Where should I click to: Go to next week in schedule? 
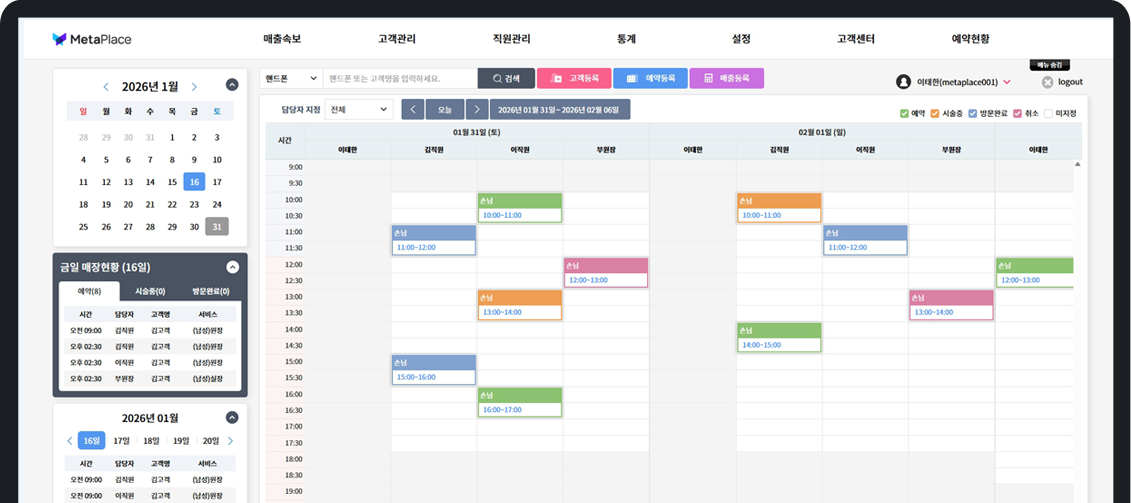(x=477, y=109)
